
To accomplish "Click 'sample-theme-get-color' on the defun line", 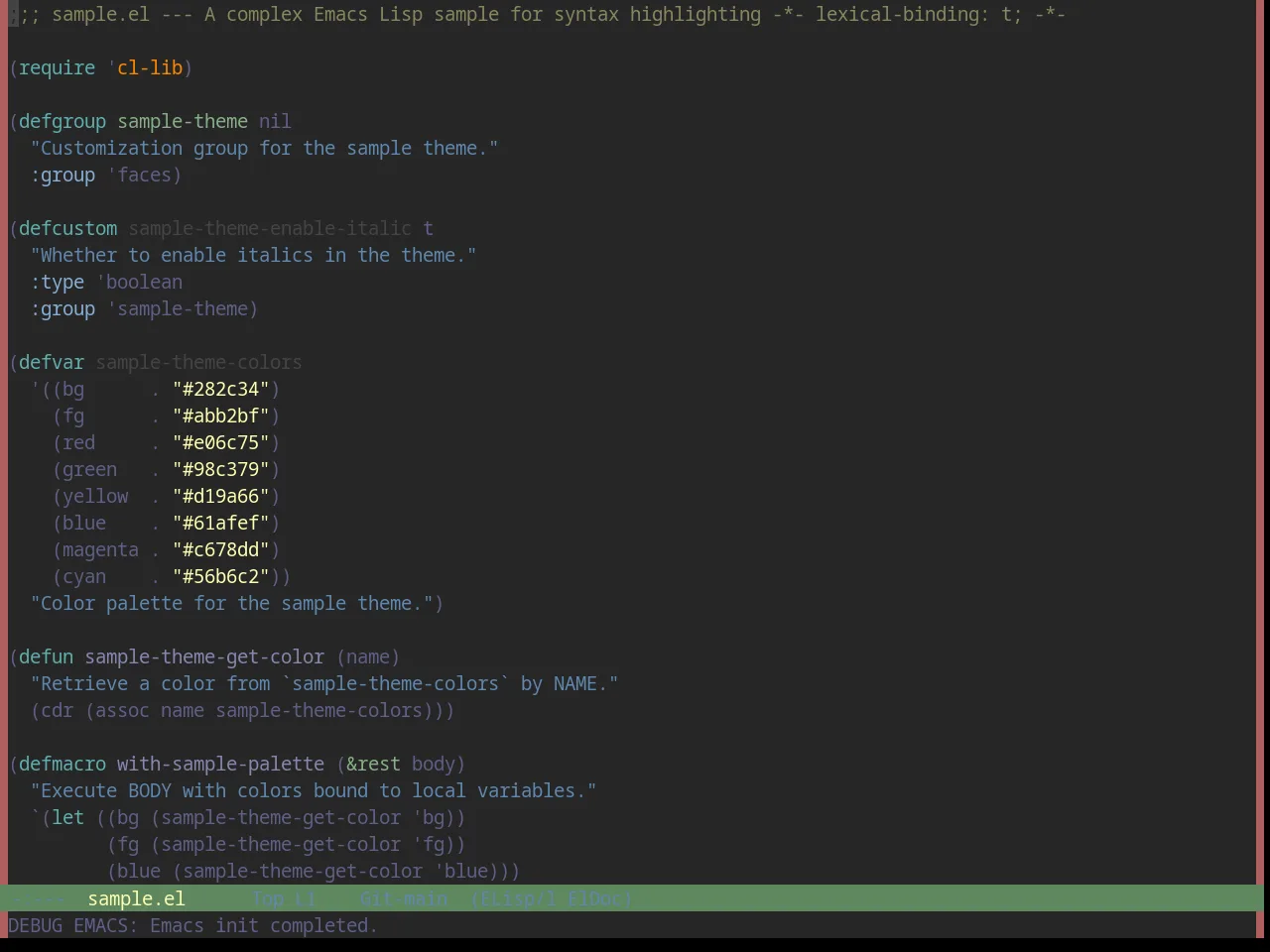I will click(x=204, y=656).
